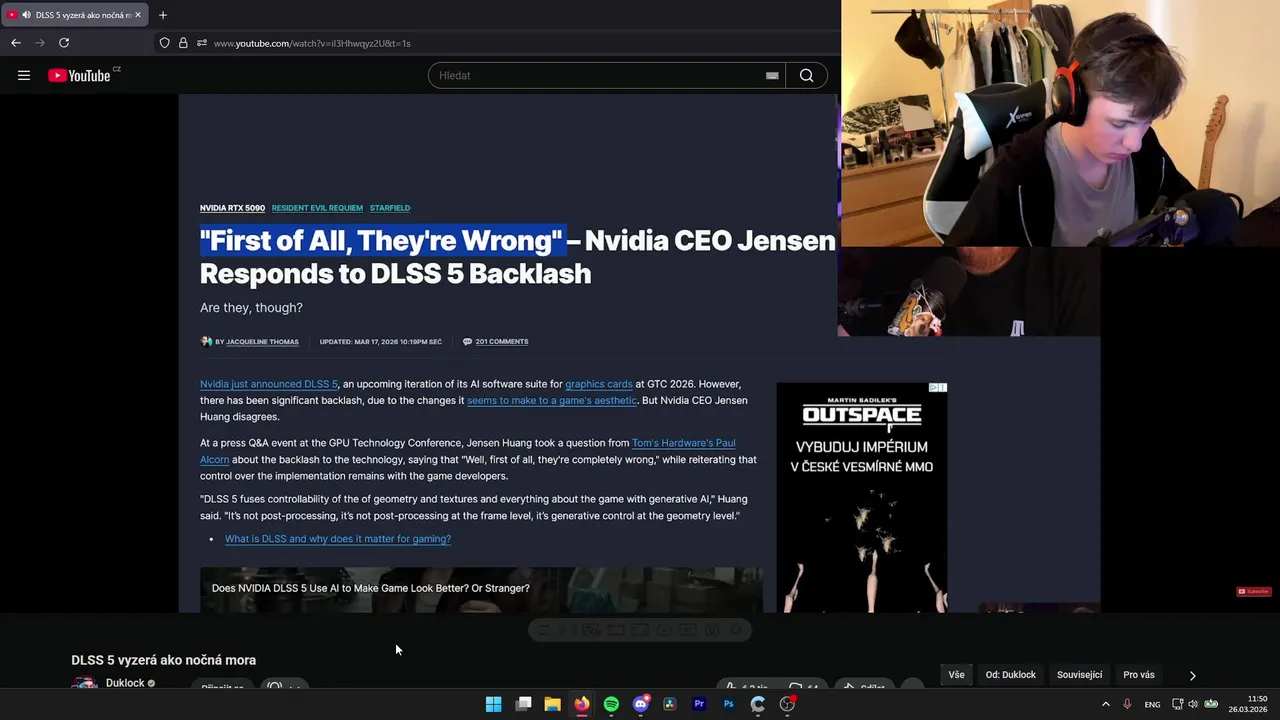This screenshot has width=1280, height=720.
Task: Click the subtitle Are they, though?
Action: point(251,308)
